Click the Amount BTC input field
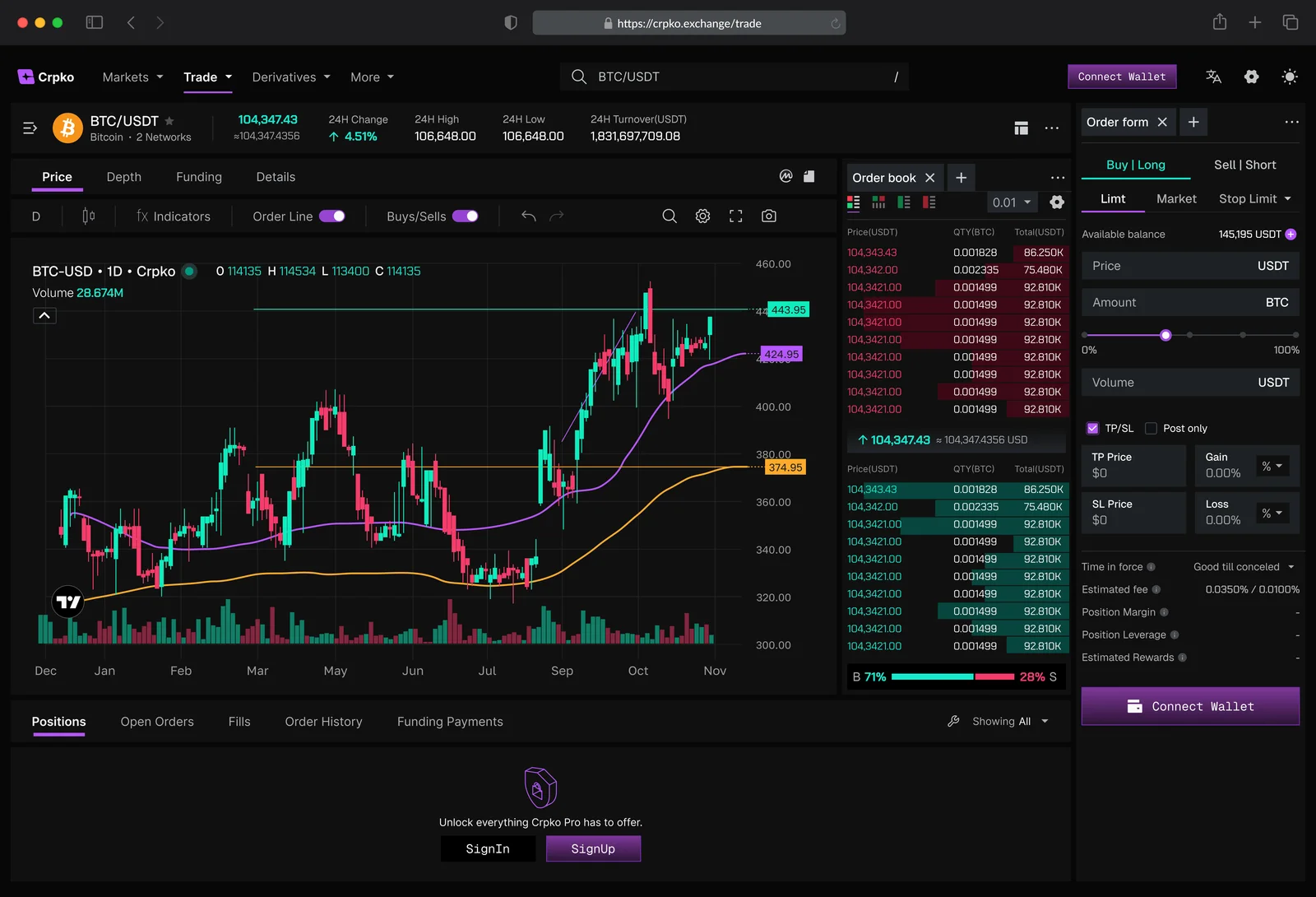Image resolution: width=1316 pixels, height=897 pixels. [1190, 302]
